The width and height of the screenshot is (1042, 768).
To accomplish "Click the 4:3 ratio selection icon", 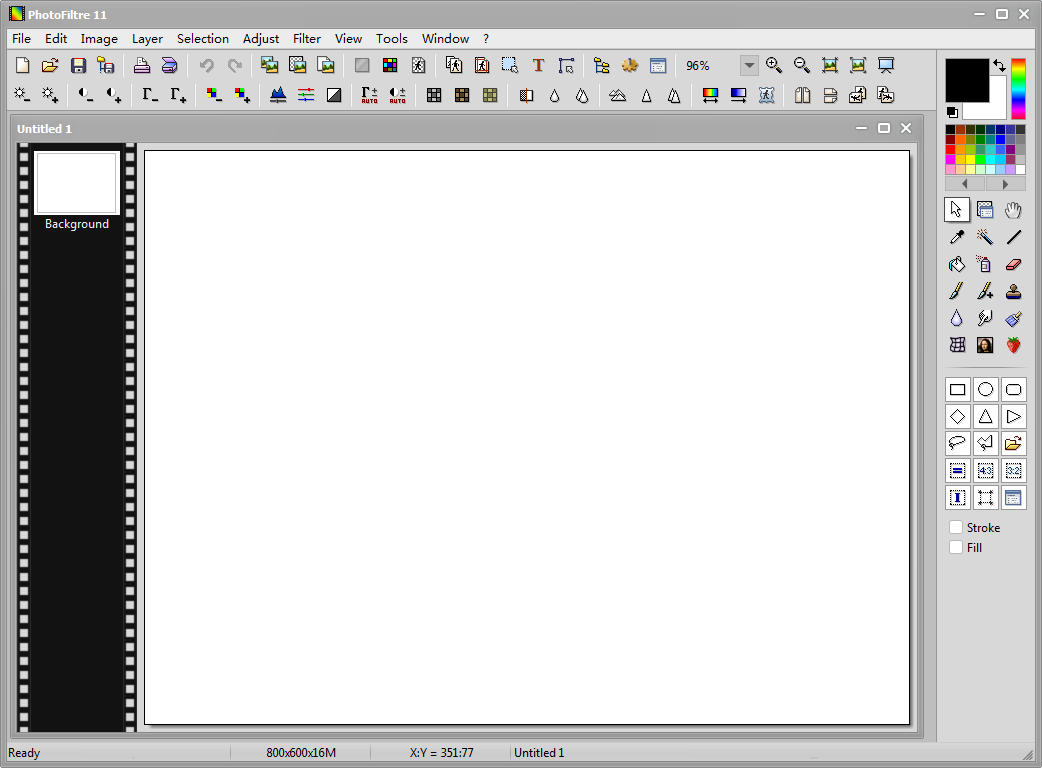I will coord(986,470).
